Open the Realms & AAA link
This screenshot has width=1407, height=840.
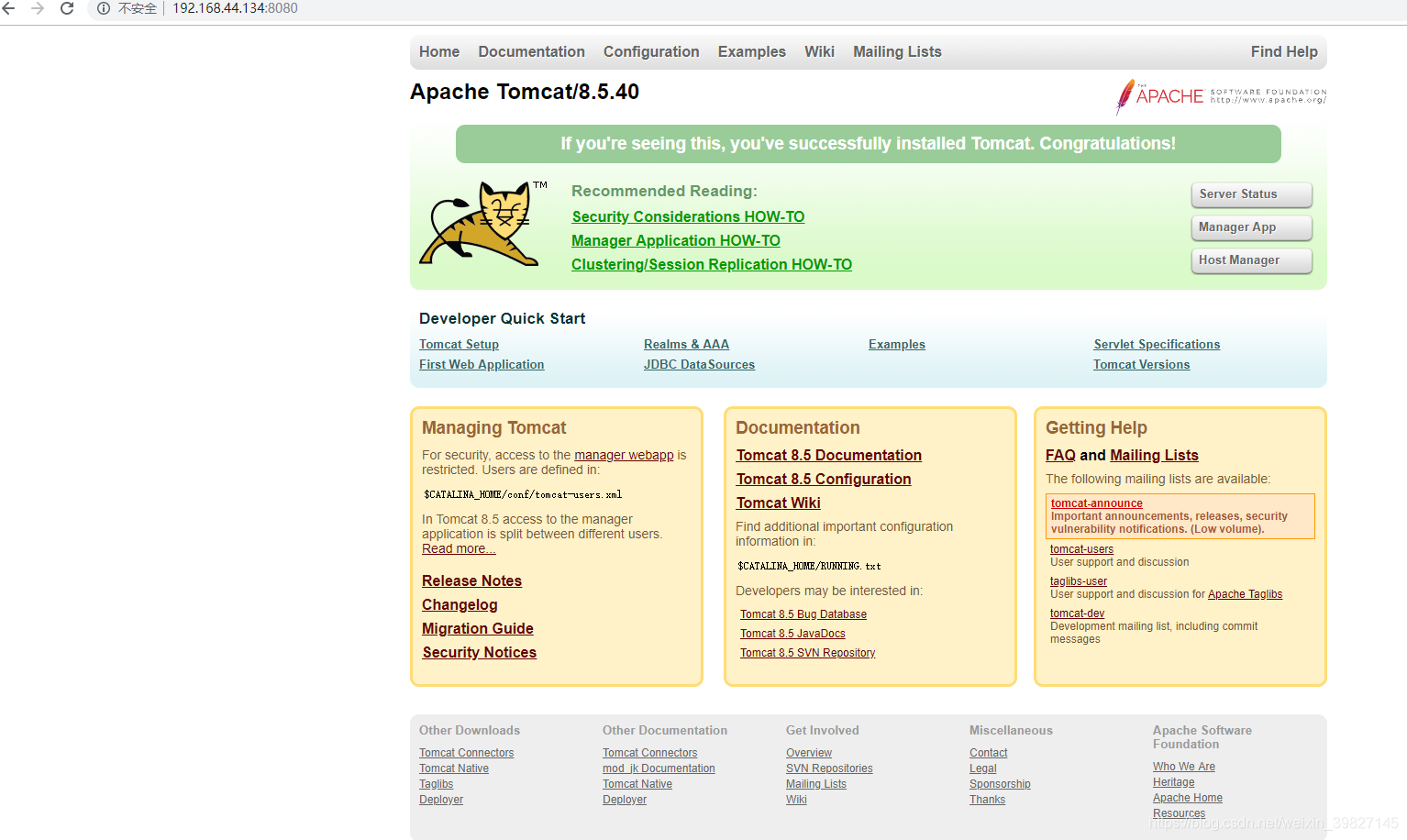click(686, 345)
